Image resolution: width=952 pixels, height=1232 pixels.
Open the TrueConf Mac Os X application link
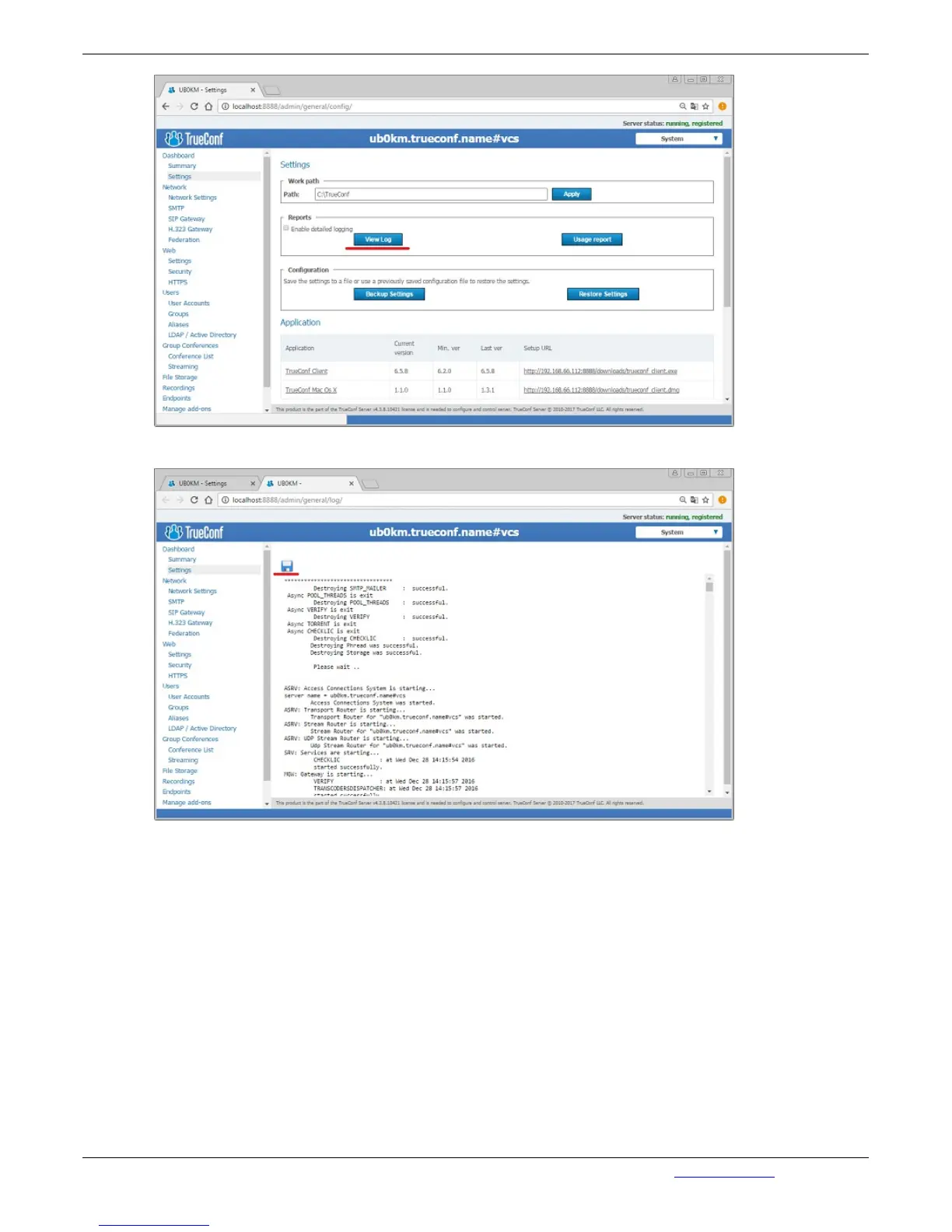(x=311, y=390)
